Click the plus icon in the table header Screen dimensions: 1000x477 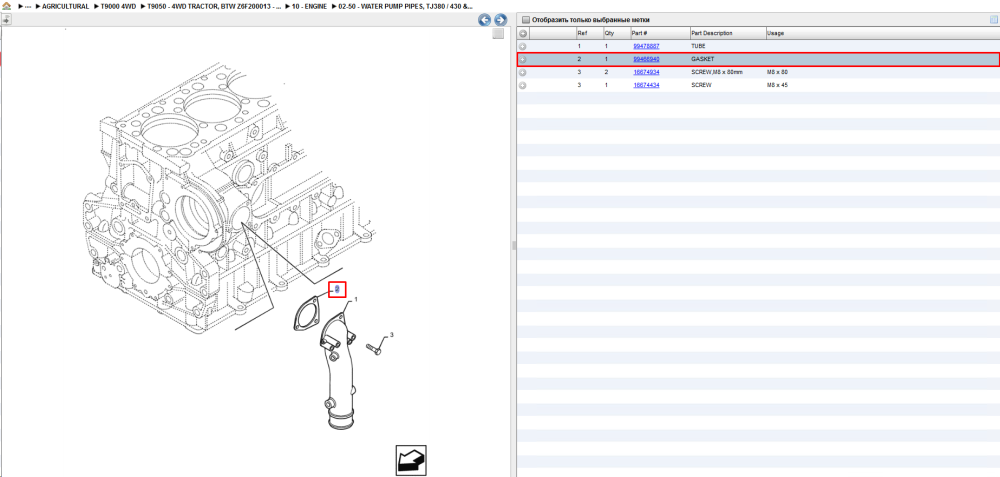coord(522,33)
